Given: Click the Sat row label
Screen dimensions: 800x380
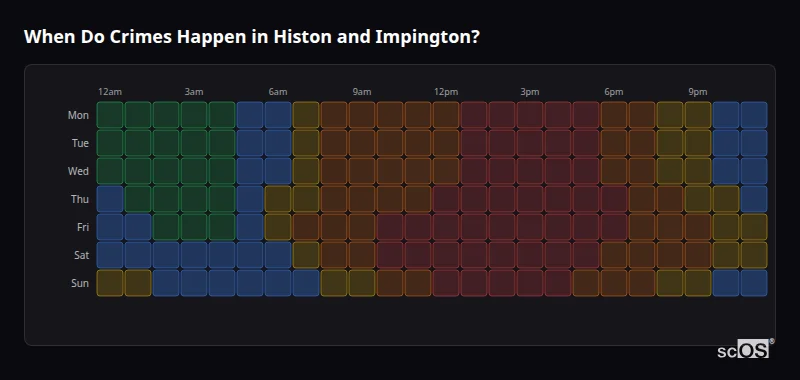Looking at the screenshot, I should tap(81, 255).
